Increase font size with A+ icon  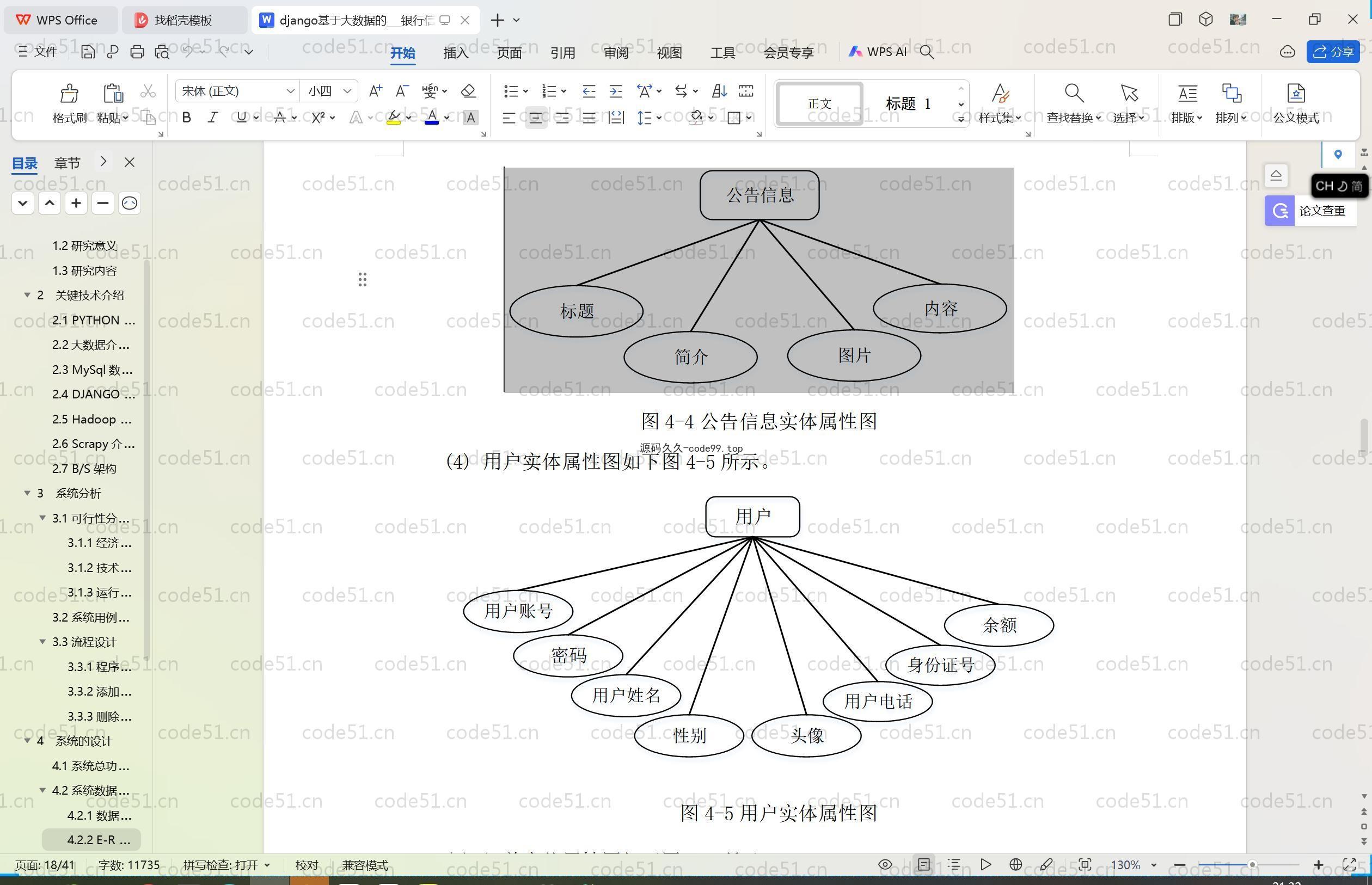(x=375, y=91)
